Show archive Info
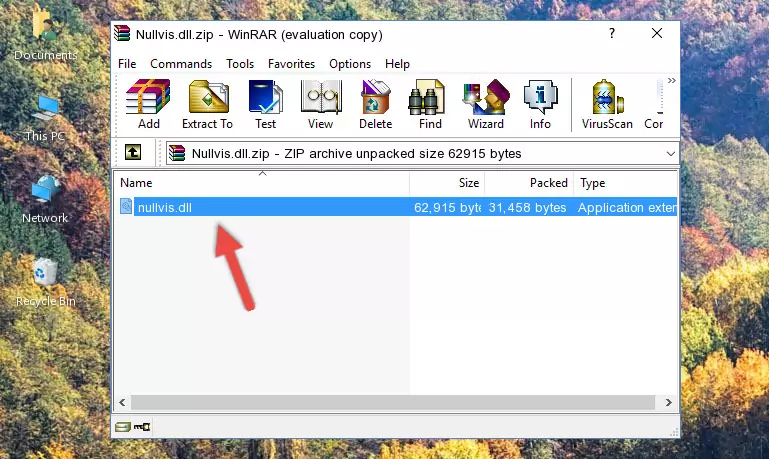 (540, 104)
